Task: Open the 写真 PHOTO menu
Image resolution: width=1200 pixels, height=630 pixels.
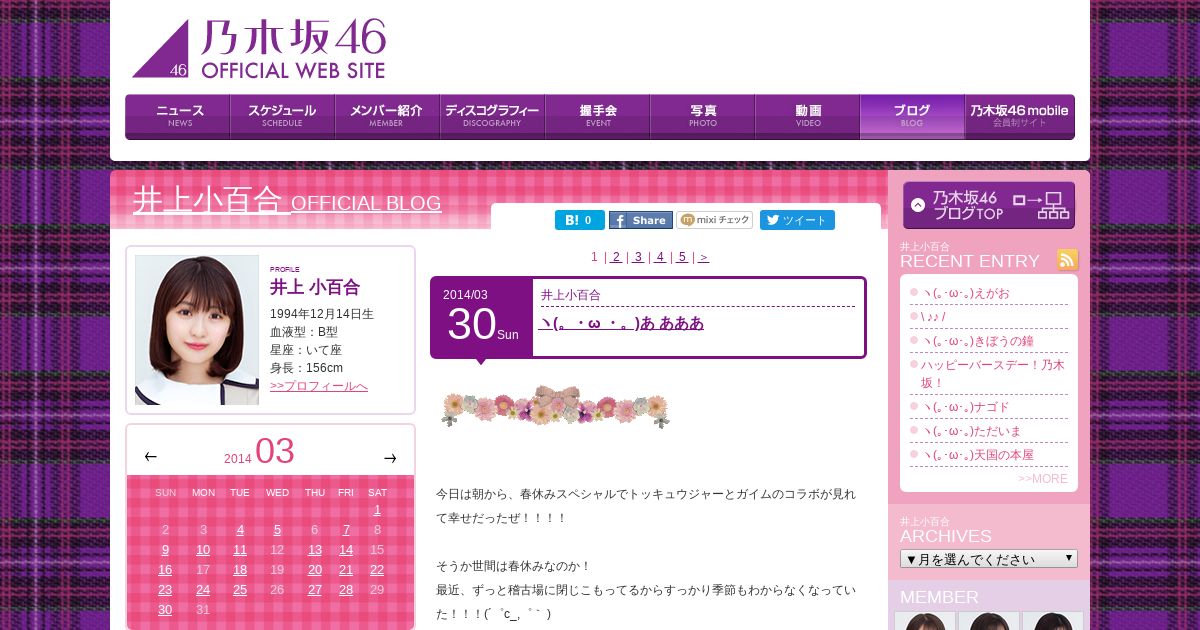Action: (x=703, y=116)
